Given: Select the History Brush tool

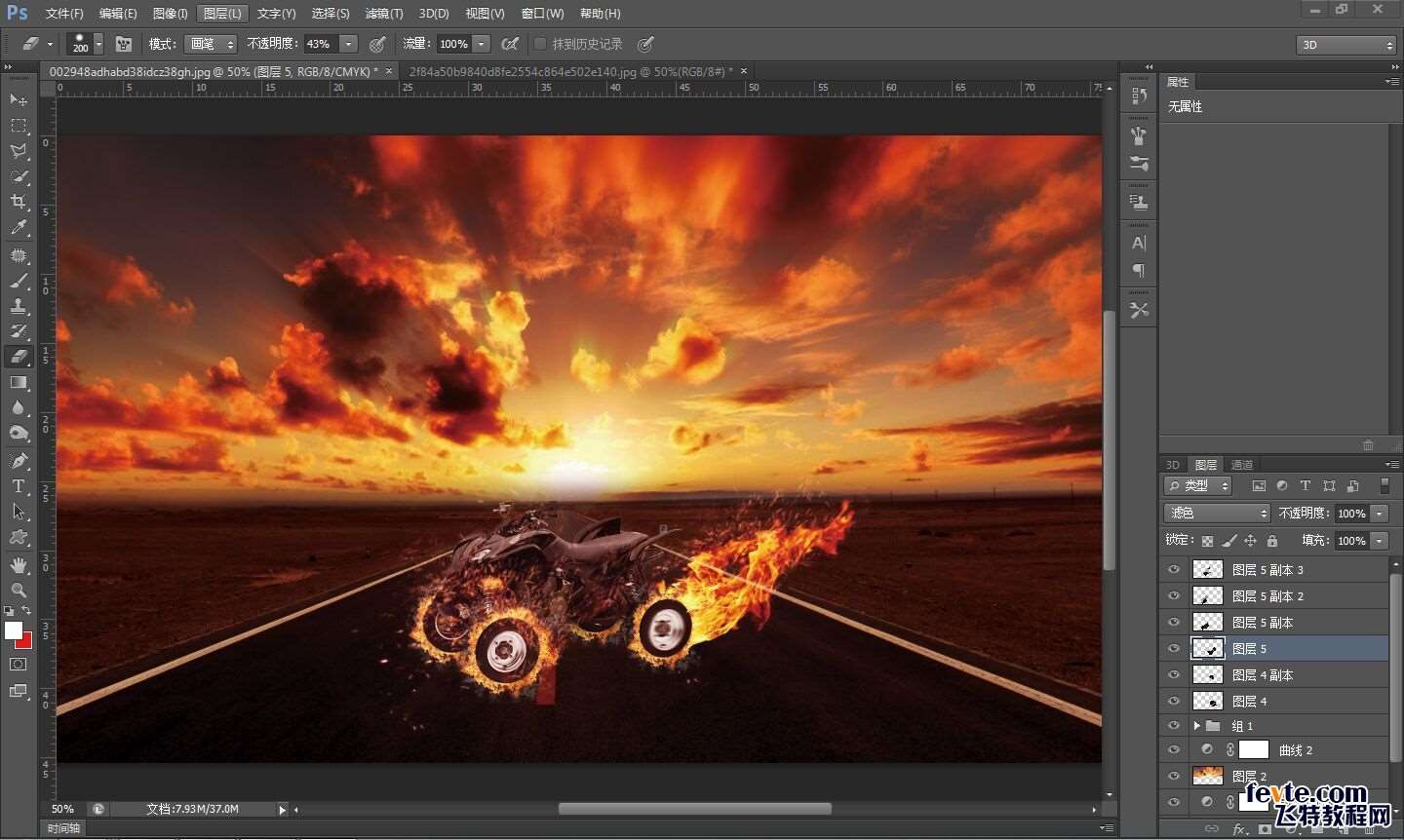Looking at the screenshot, I should 19,331.
